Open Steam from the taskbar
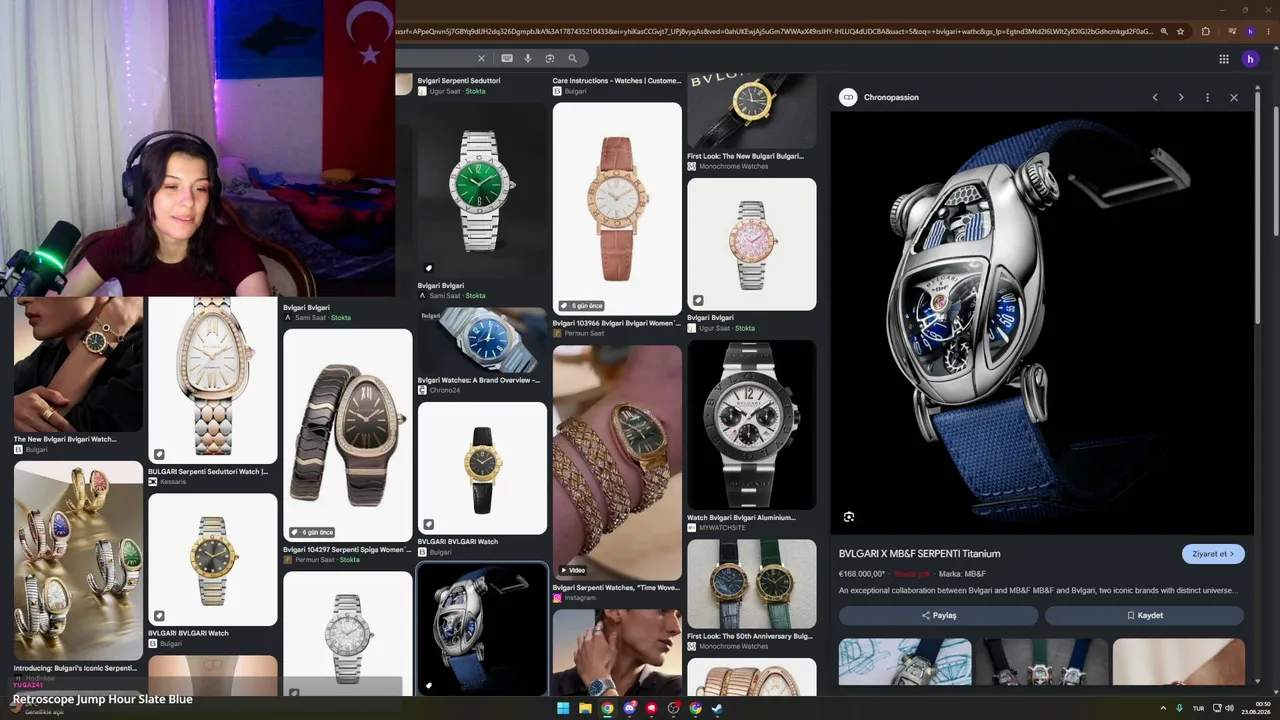The height and width of the screenshot is (720, 1280). tap(717, 708)
